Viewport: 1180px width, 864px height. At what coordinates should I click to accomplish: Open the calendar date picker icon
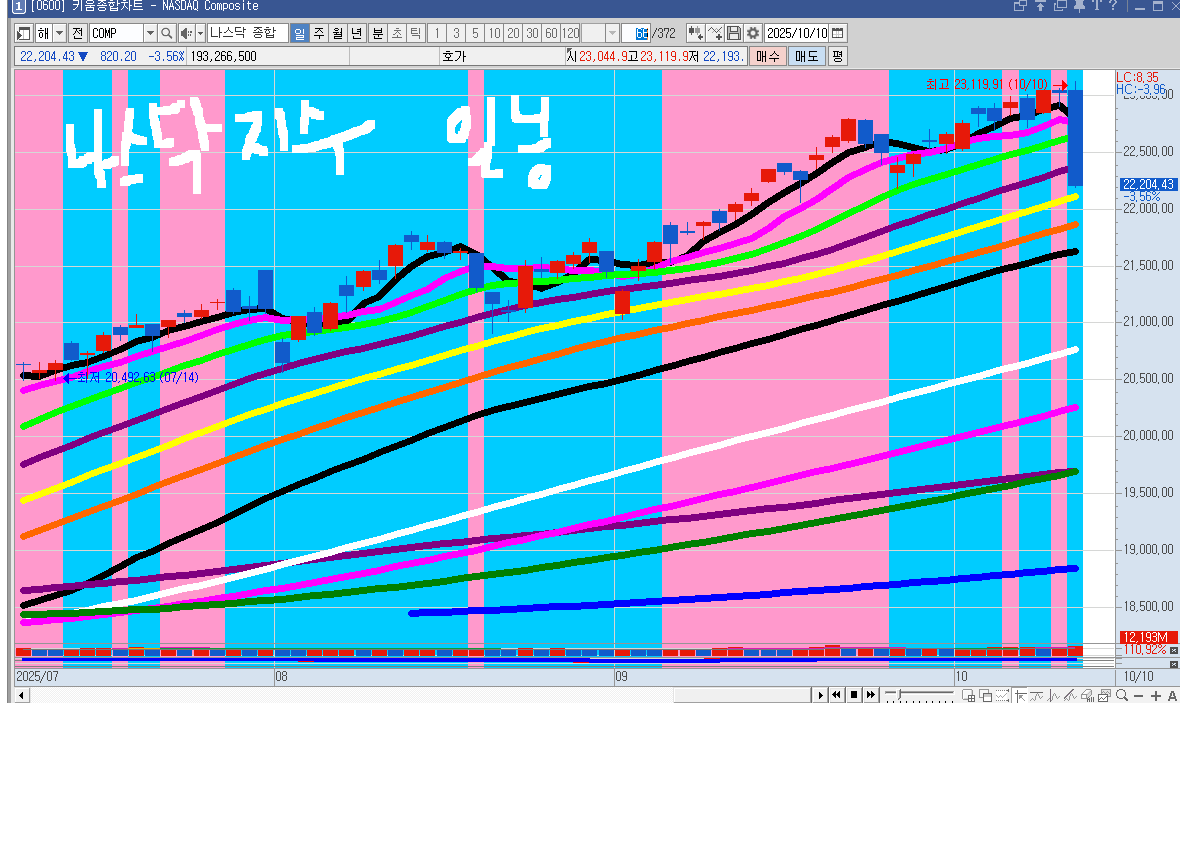pyautogui.click(x=838, y=33)
